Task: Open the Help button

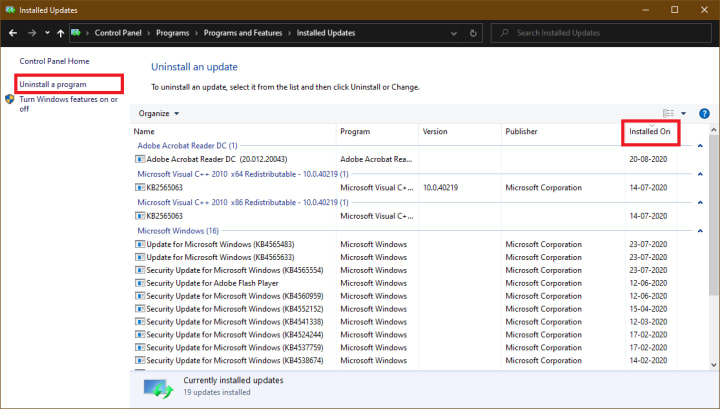Action: pyautogui.click(x=704, y=113)
